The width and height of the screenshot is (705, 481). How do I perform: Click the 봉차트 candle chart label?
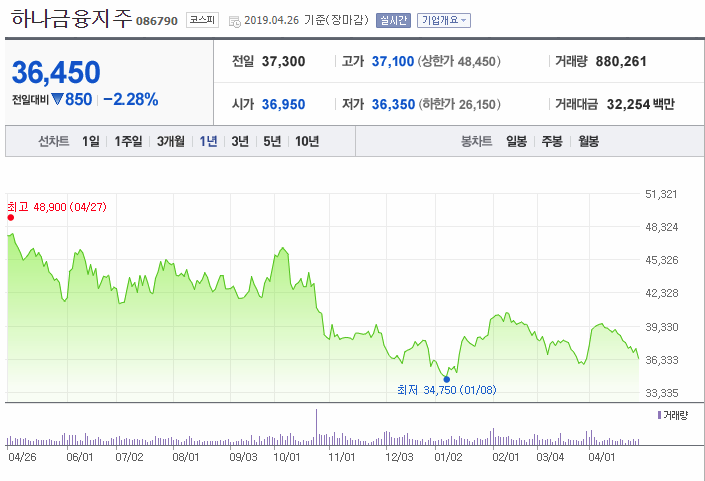pyautogui.click(x=477, y=141)
